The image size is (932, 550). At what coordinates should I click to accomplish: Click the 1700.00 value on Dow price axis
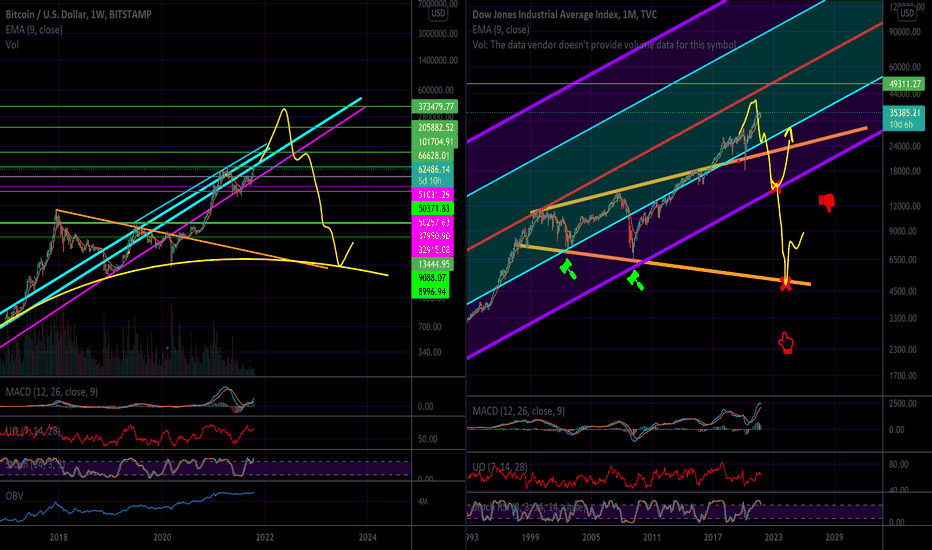pyautogui.click(x=903, y=376)
